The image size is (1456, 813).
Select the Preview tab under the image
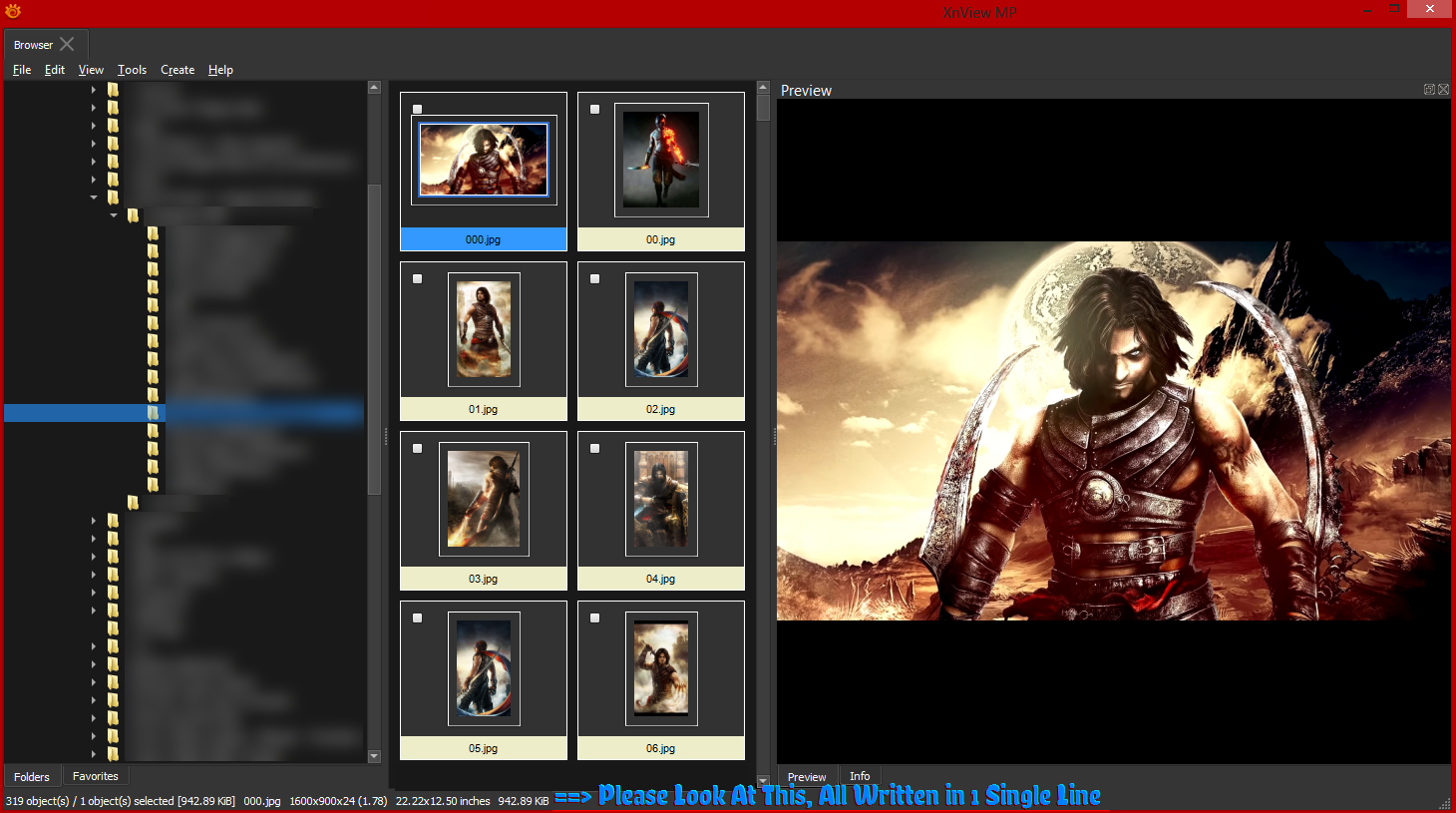tap(807, 776)
